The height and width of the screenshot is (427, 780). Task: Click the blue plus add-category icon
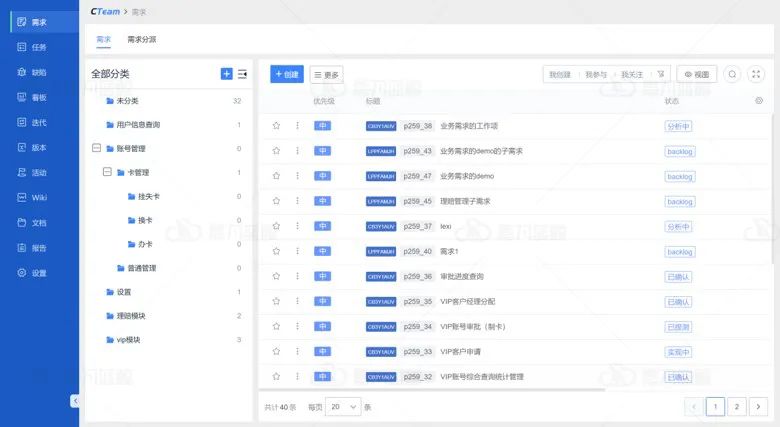click(x=226, y=74)
